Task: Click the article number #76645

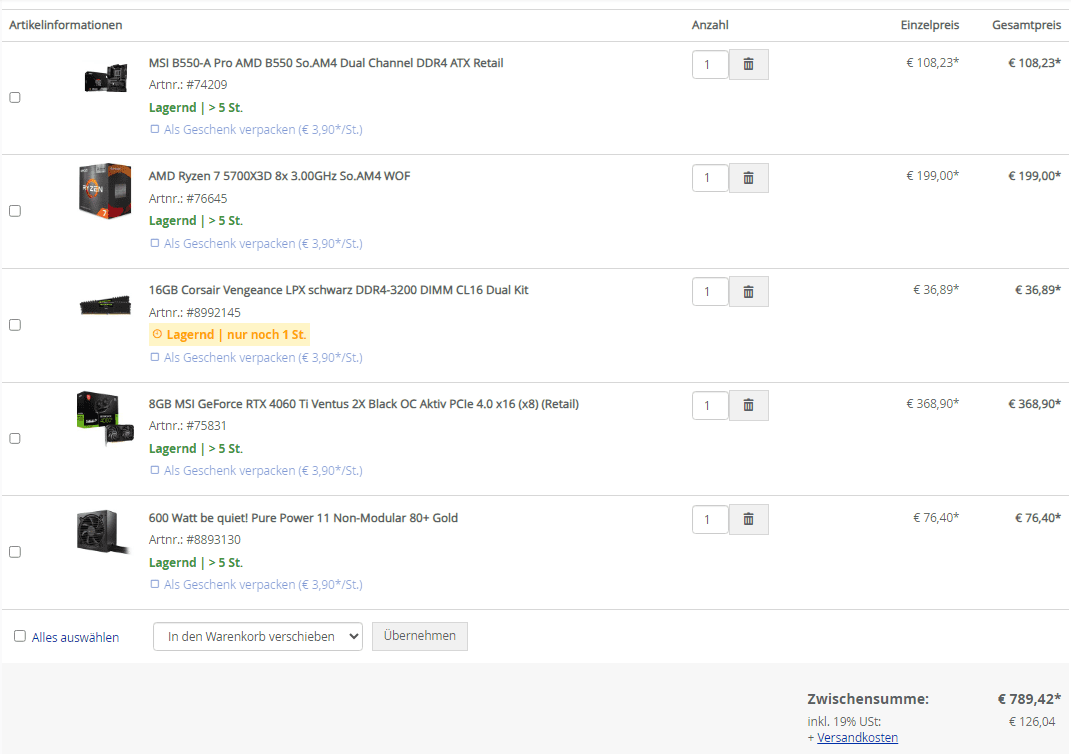Action: tap(206, 199)
